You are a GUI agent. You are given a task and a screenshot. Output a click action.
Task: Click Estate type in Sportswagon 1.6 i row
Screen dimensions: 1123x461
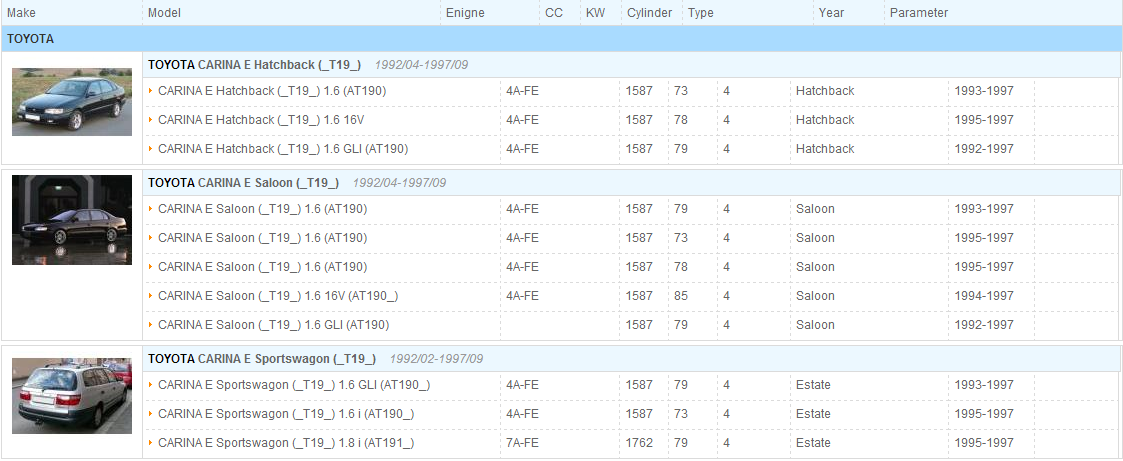(814, 414)
